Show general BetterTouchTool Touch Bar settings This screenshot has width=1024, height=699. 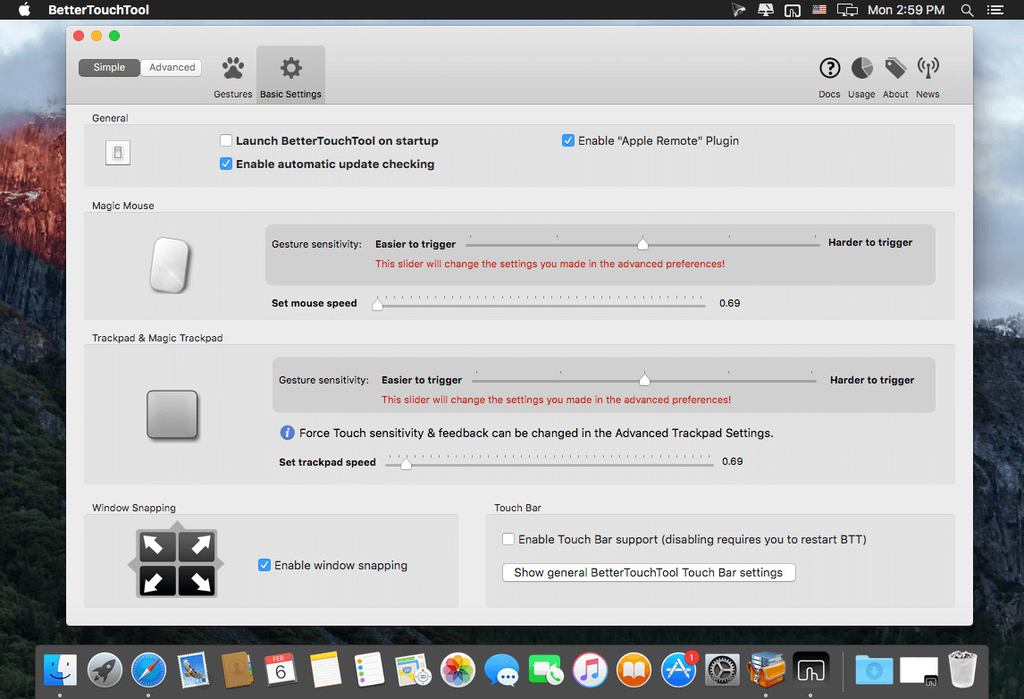point(648,572)
